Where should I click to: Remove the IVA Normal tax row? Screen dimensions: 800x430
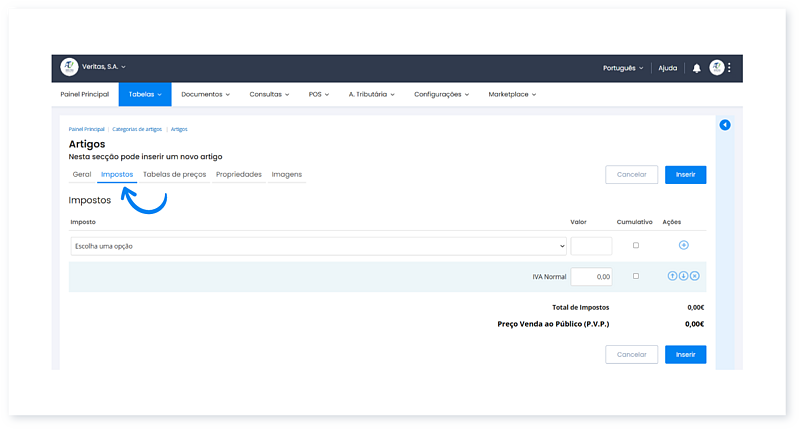(694, 276)
